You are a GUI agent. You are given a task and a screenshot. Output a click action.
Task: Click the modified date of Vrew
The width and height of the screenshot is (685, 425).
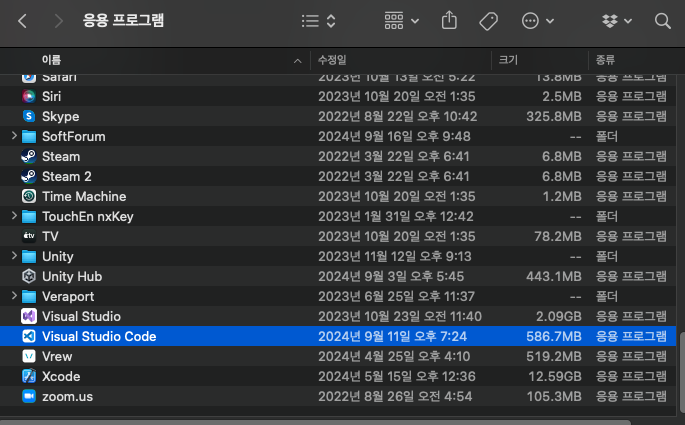(x=394, y=356)
